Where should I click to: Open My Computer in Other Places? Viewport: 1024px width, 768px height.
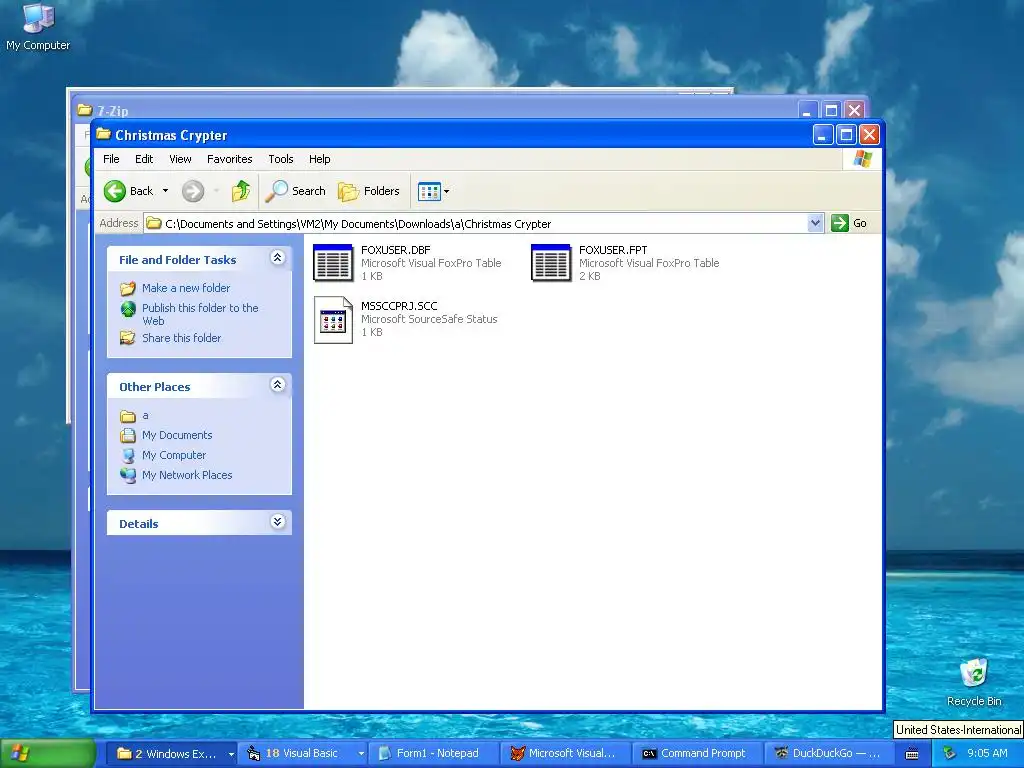click(174, 455)
